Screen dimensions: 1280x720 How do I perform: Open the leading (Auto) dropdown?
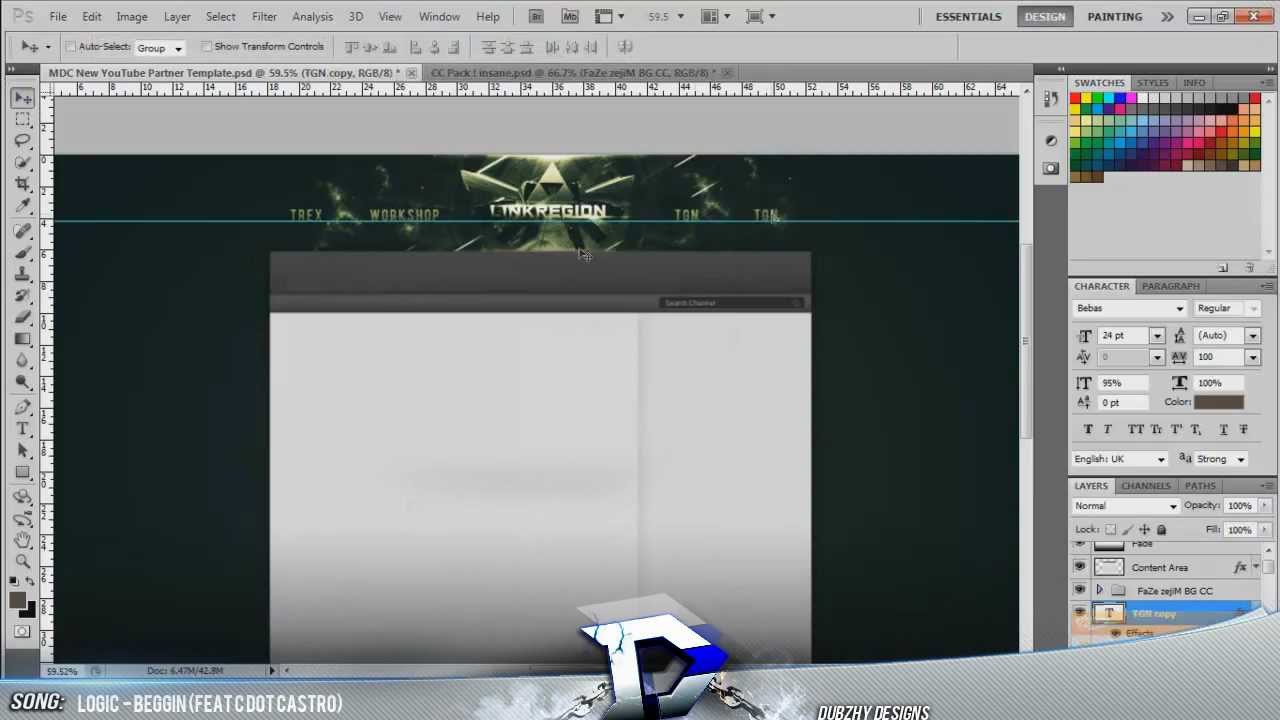coord(1253,336)
